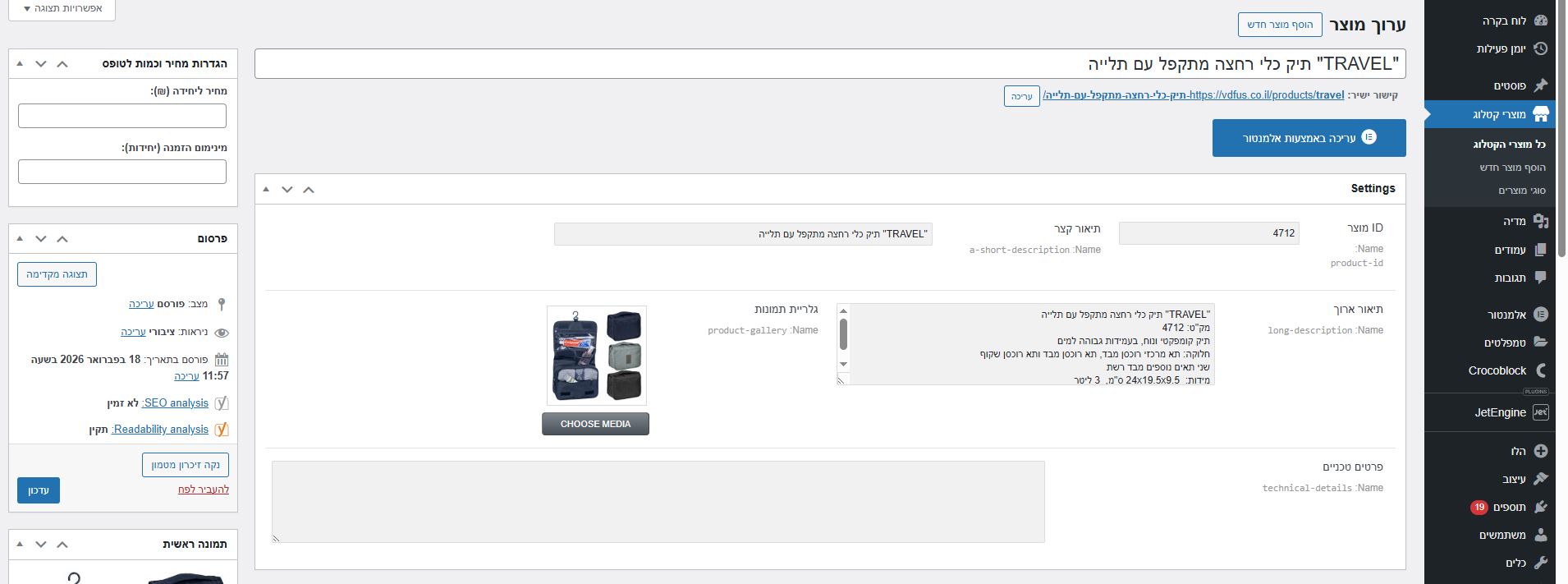Click the Dashboard gauge icon in sidebar

tap(1540, 21)
